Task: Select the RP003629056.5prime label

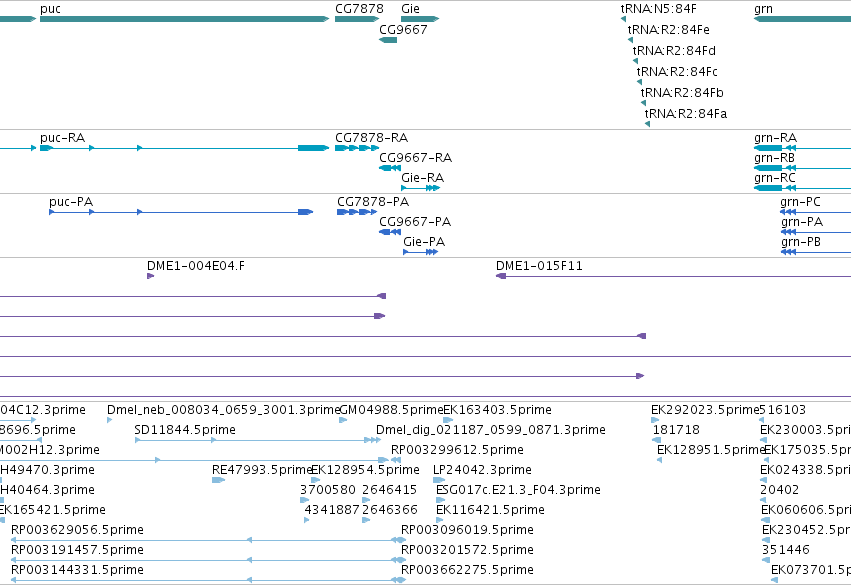Action: [x=77, y=530]
